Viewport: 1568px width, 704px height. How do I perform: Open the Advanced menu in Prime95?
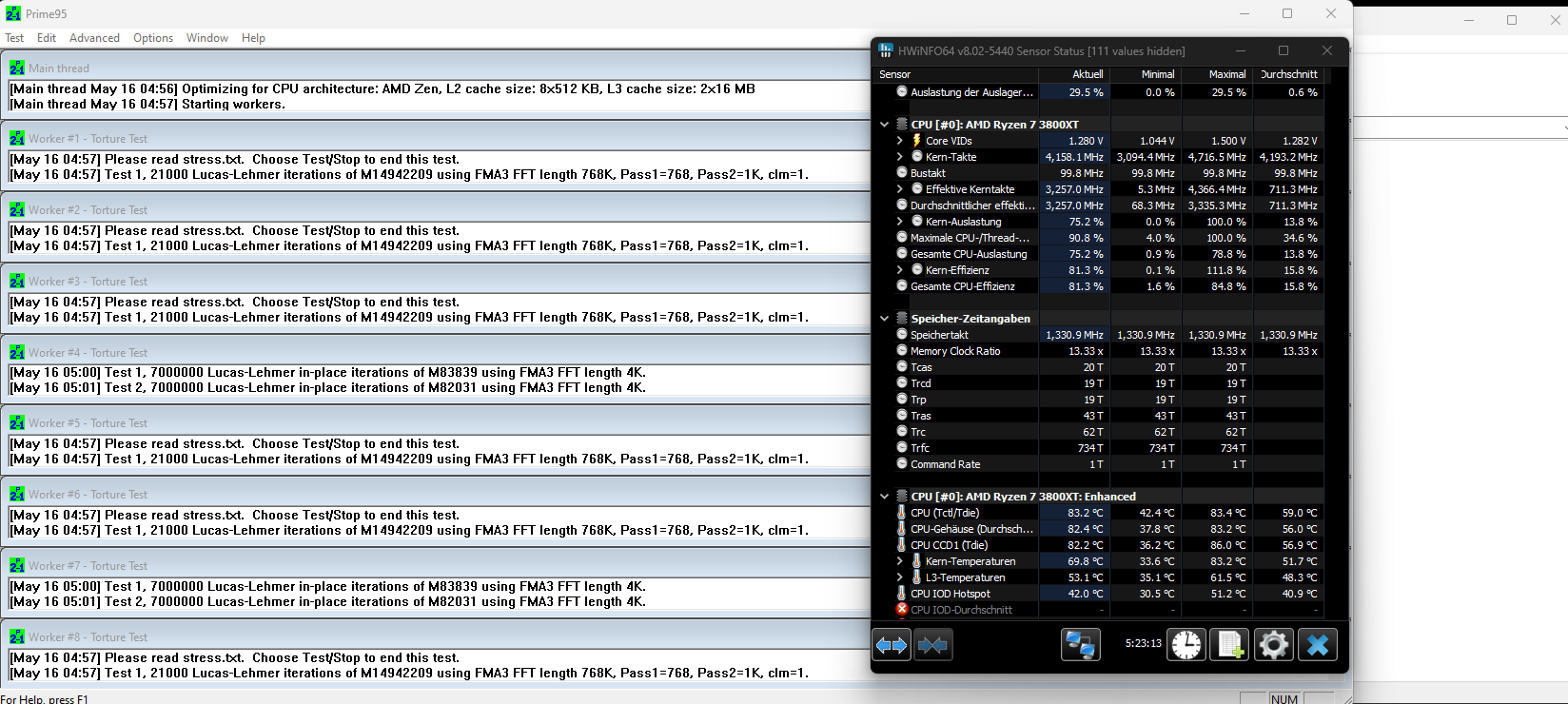pos(94,38)
